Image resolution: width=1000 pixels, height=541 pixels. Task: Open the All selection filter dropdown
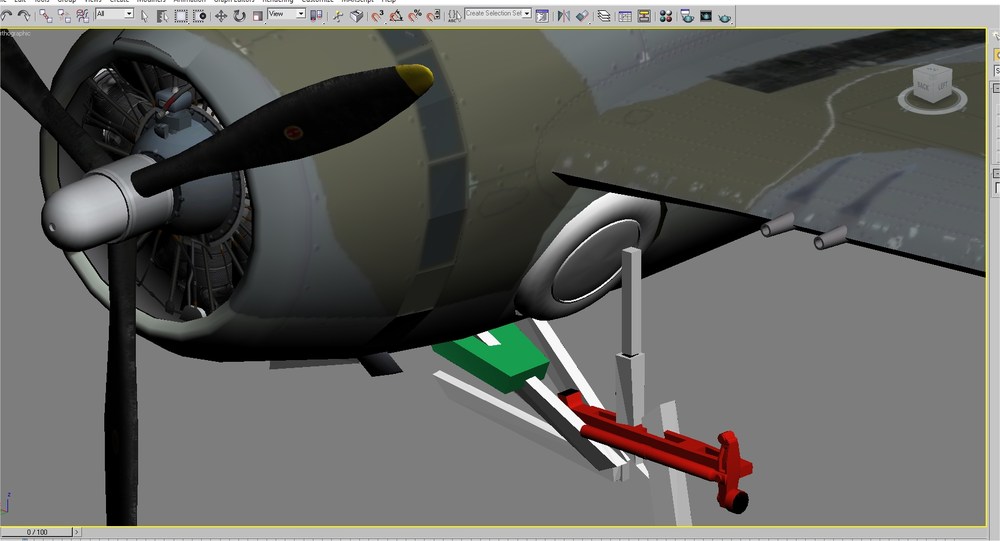pos(114,14)
